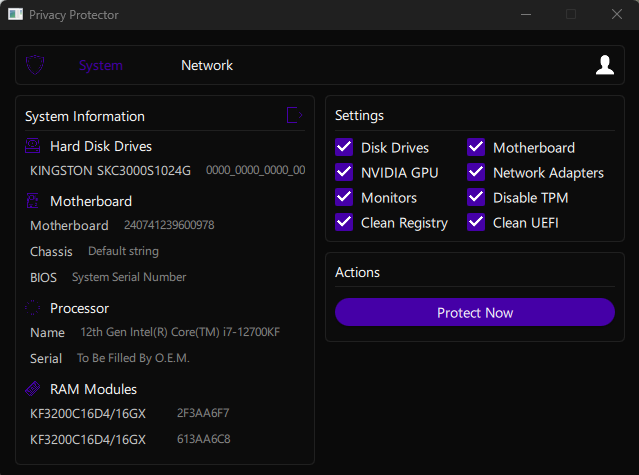Open the user profile icon
Image resolution: width=639 pixels, height=475 pixels.
pyautogui.click(x=604, y=65)
